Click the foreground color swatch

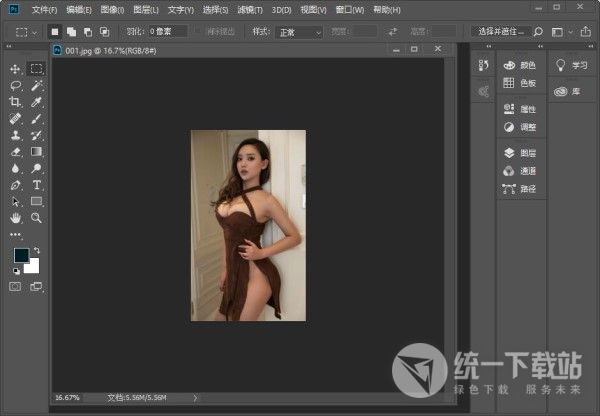point(21,257)
